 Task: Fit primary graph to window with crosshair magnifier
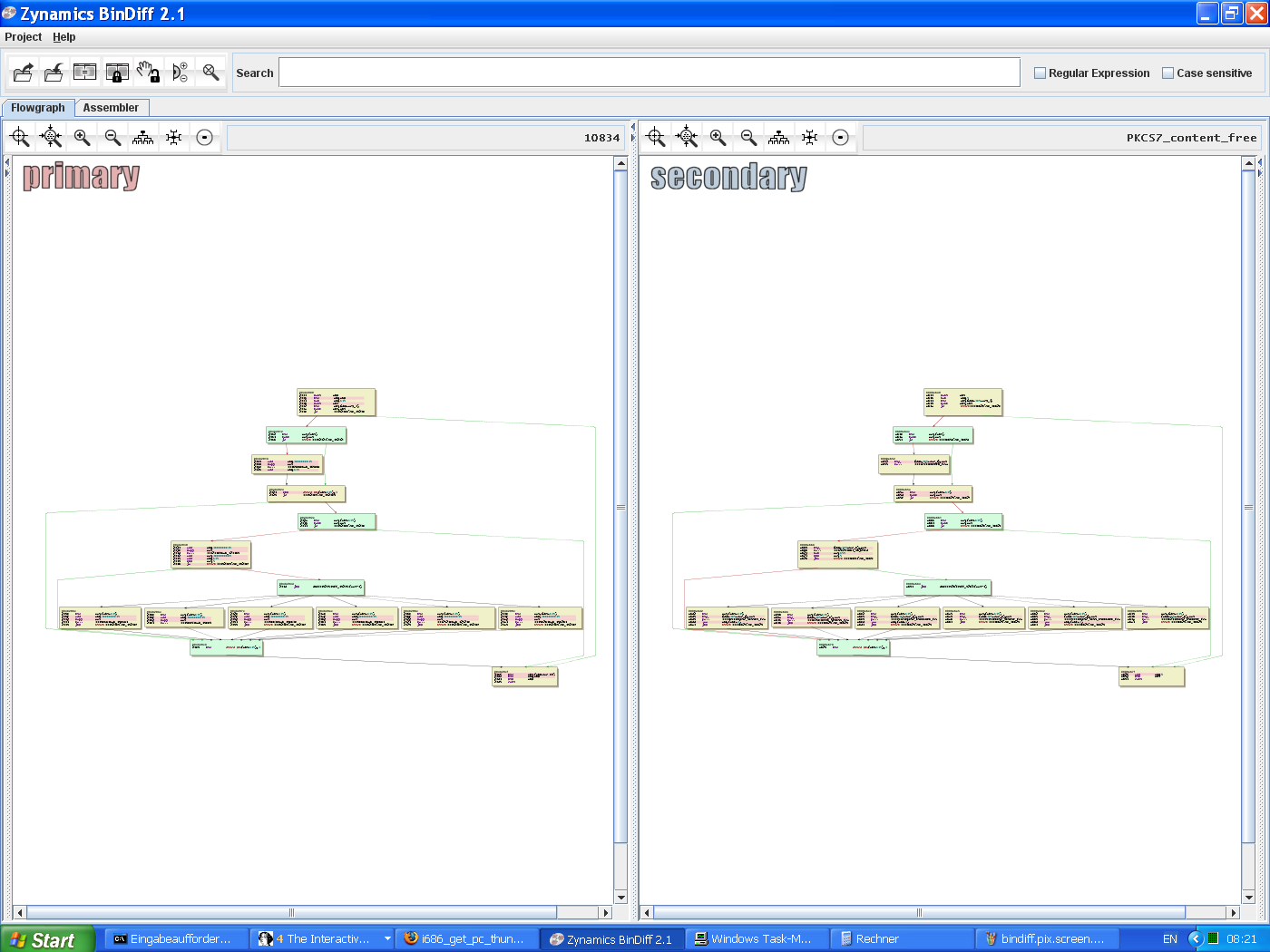click(x=20, y=138)
